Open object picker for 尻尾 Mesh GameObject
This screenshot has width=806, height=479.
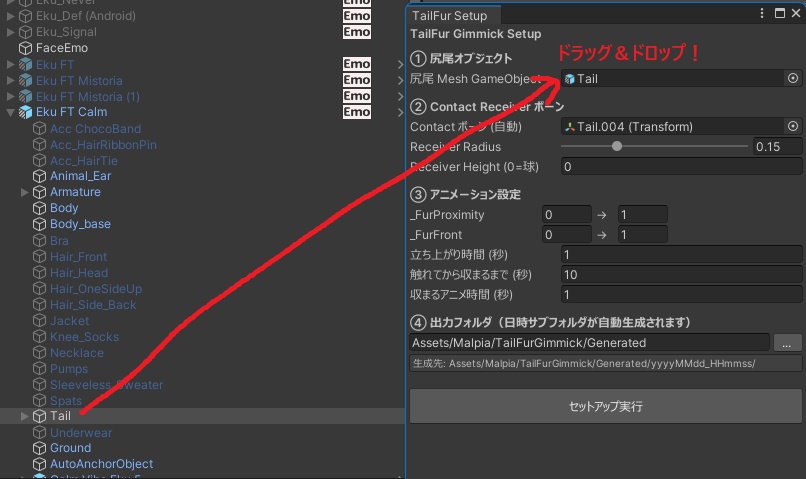pos(793,78)
